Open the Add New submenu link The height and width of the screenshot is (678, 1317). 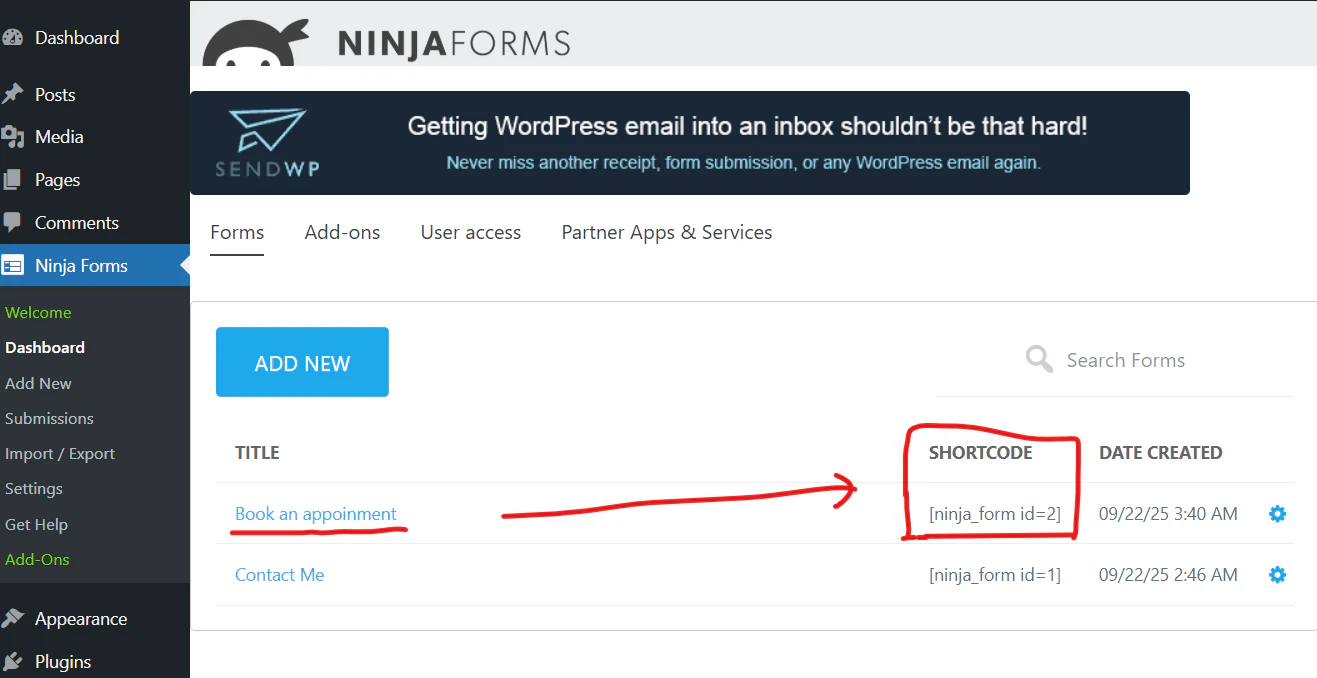[x=38, y=383]
